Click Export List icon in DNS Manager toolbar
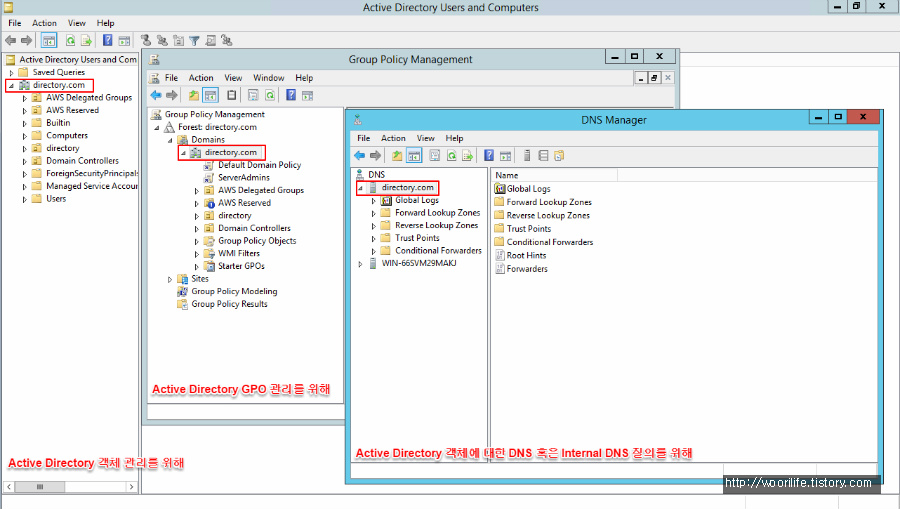The image size is (900, 509). pos(468,156)
